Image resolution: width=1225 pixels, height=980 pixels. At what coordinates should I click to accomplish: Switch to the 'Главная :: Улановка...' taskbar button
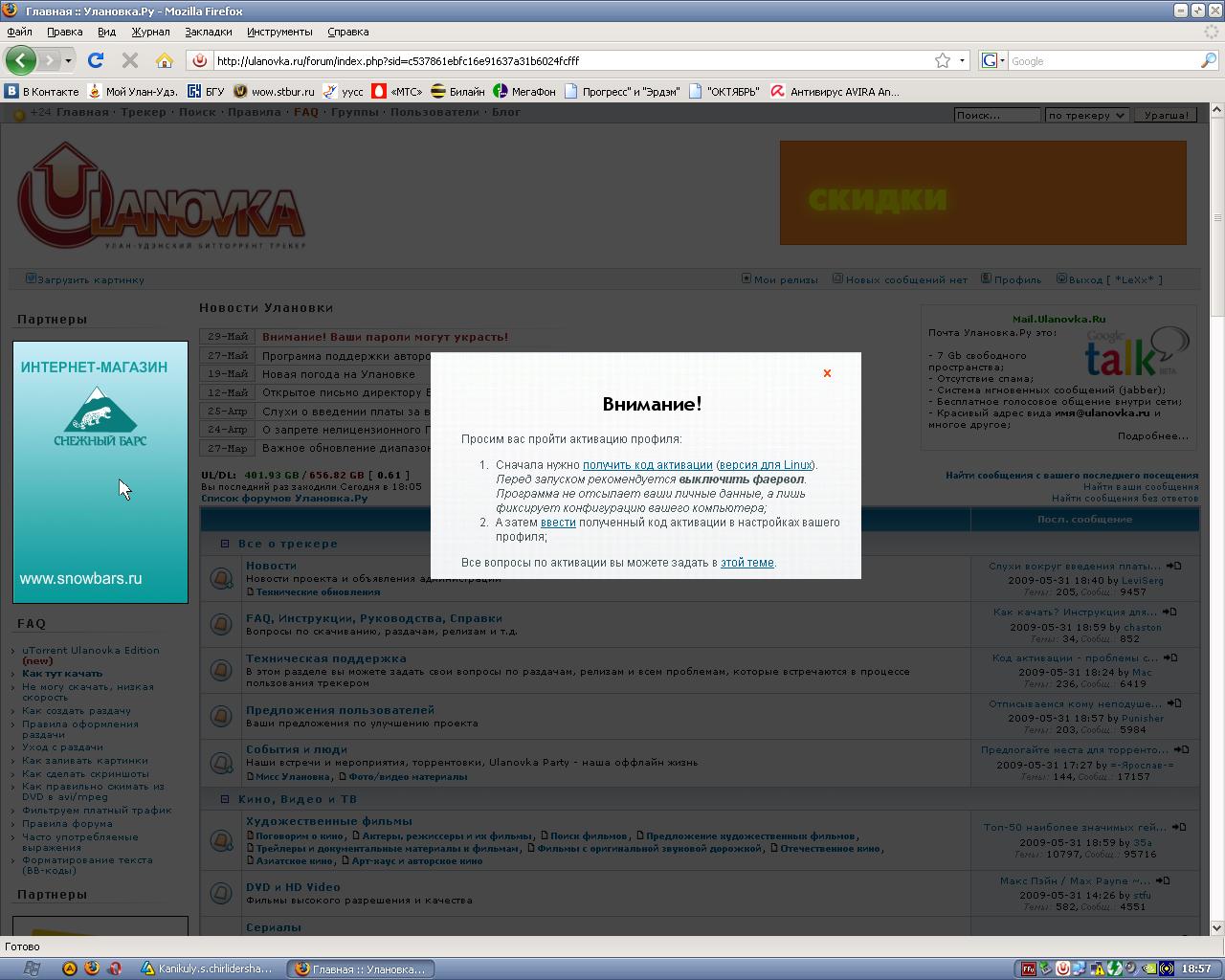[361, 969]
